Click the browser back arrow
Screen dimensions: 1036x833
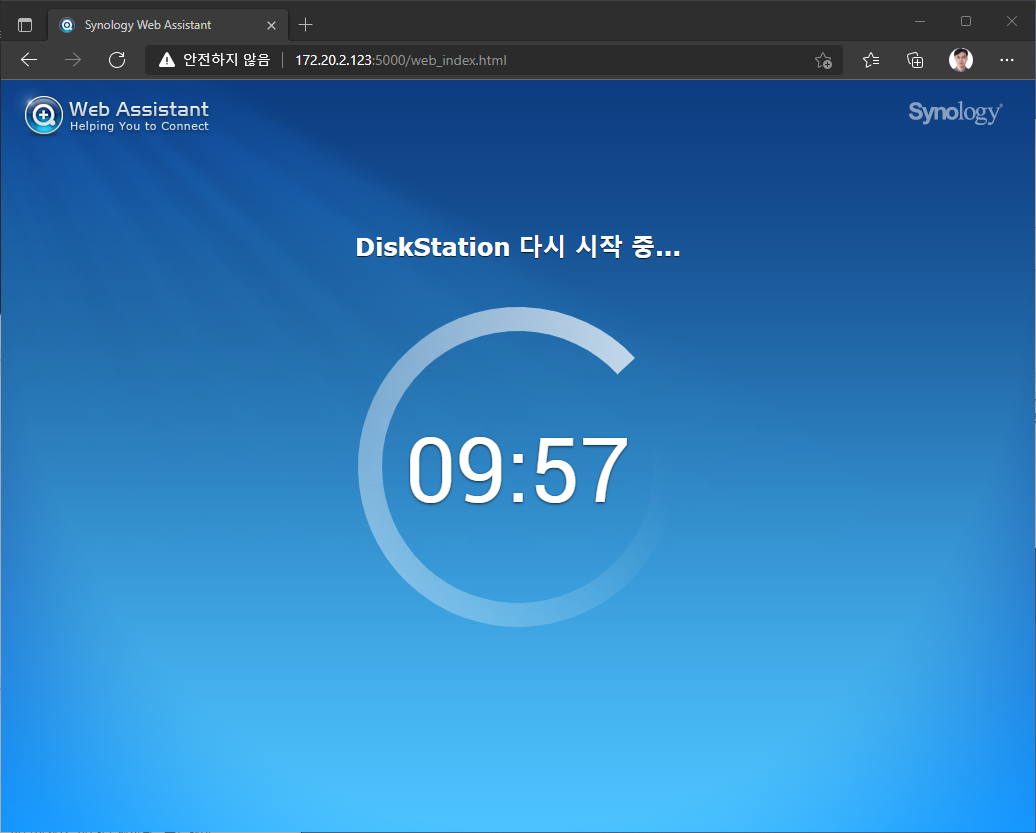click(29, 60)
